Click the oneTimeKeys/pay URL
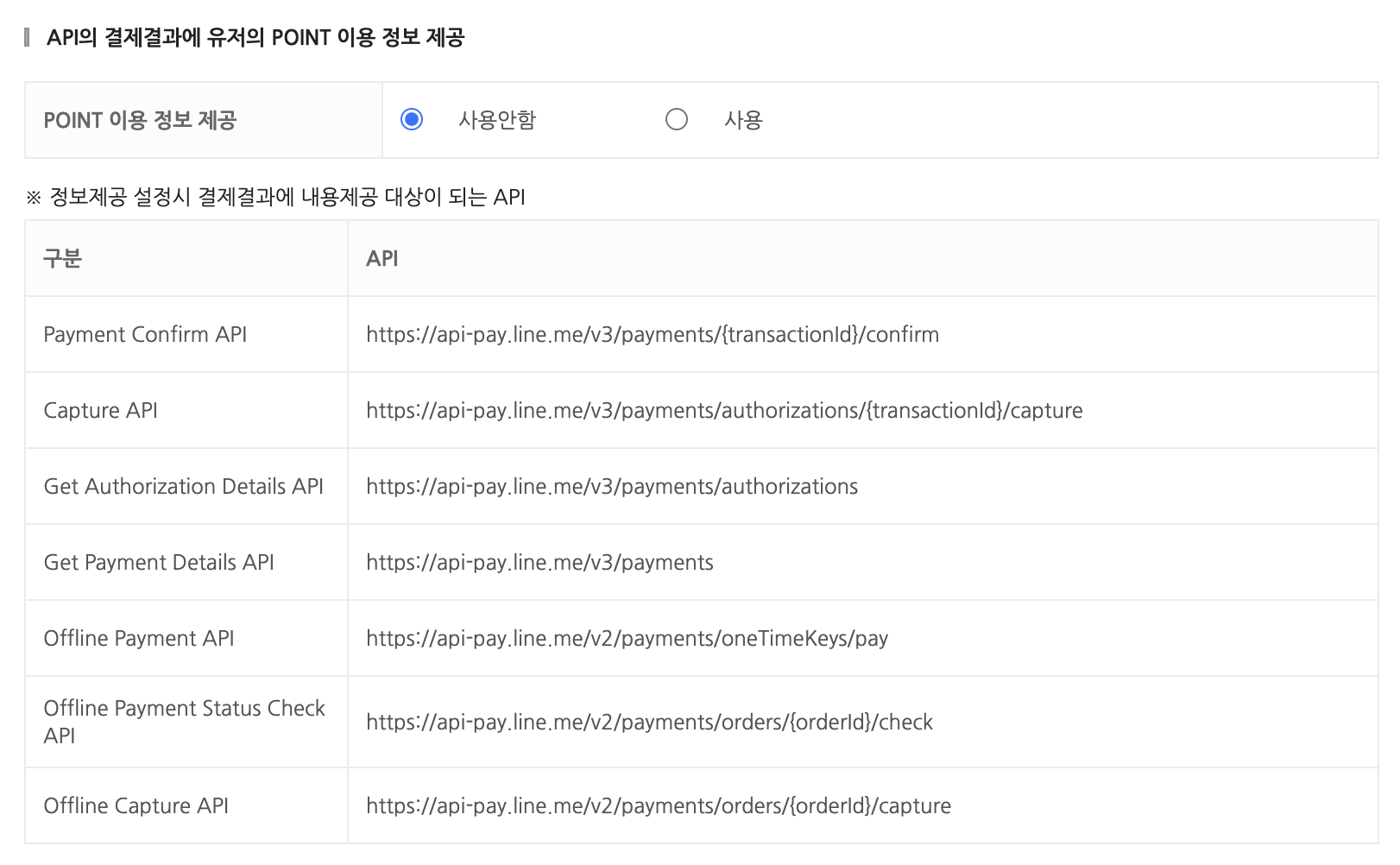Screen dimensions: 1400x865 tap(627, 639)
